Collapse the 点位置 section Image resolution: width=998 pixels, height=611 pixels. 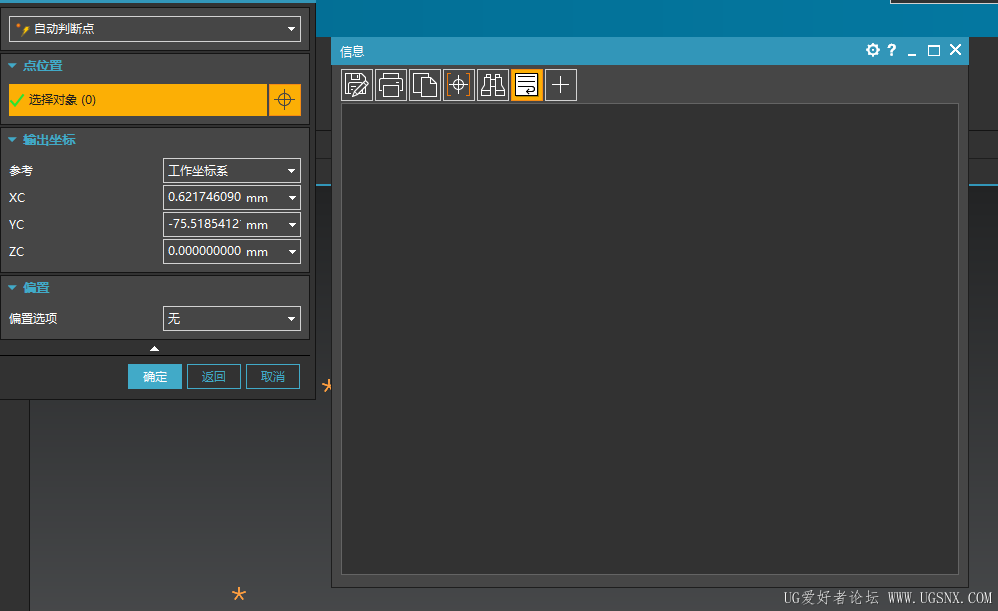[12, 66]
